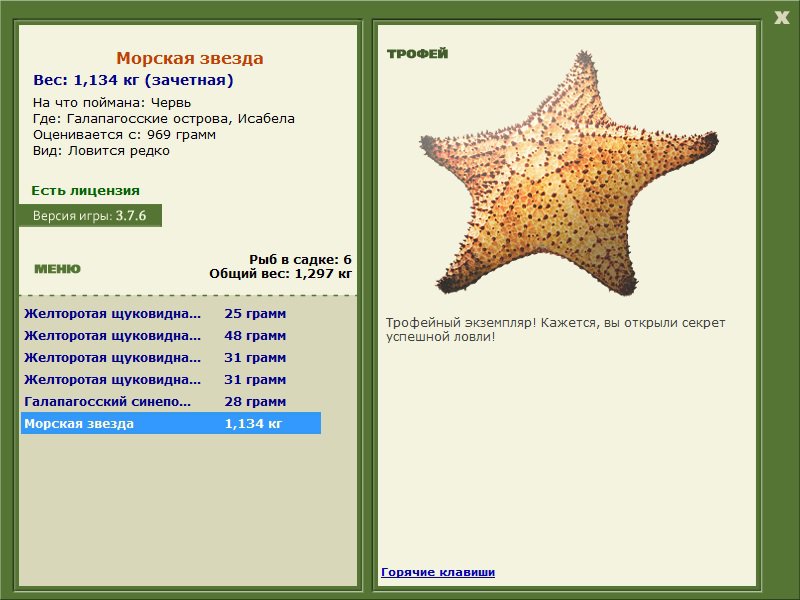The image size is (800, 600).
Task: Select the Желторотая щуковидна... 48 грамм row
Action: point(171,336)
